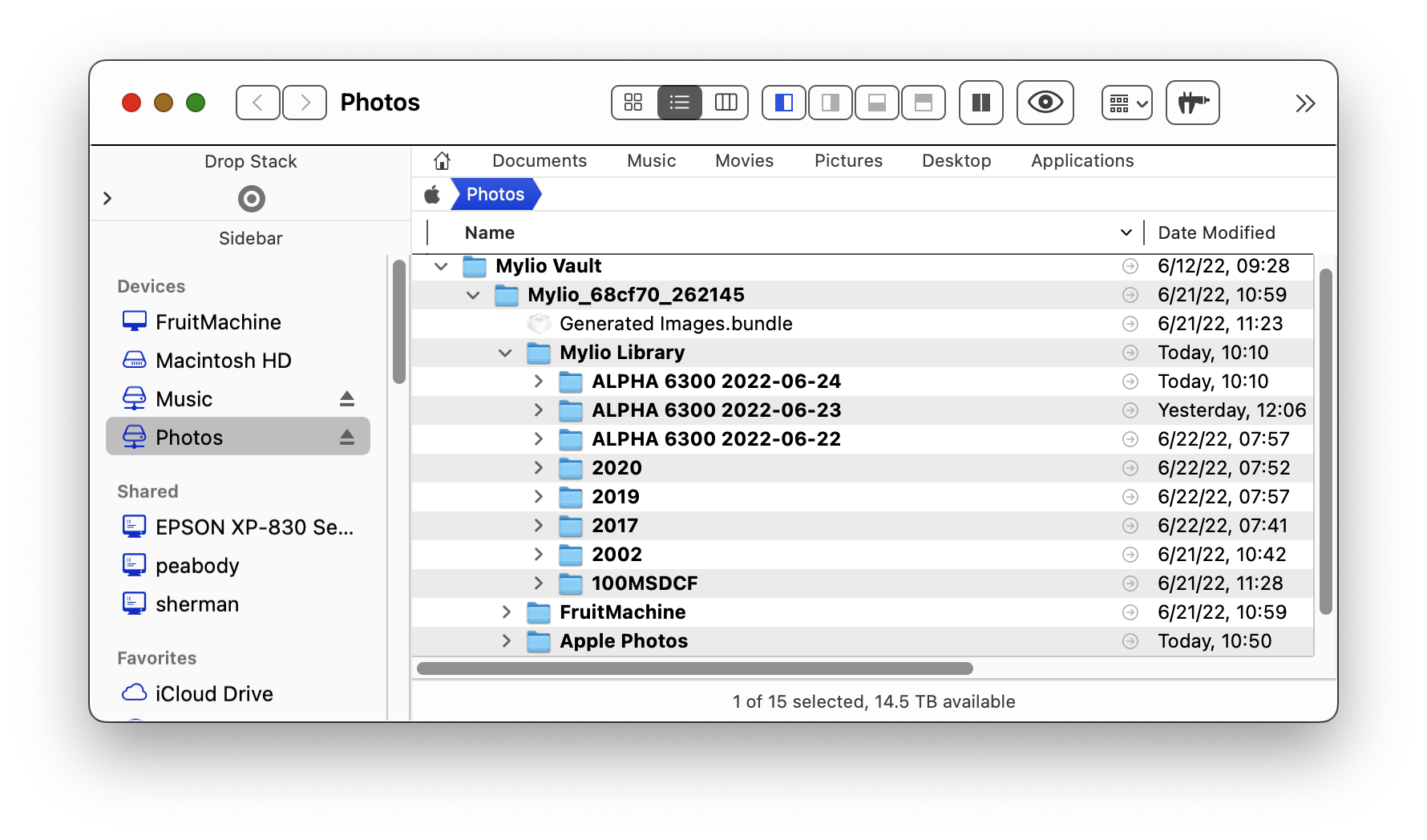This screenshot has width=1427, height=840.
Task: Expand the ALPHA 6300 2022-06-24 folder
Action: coord(538,382)
